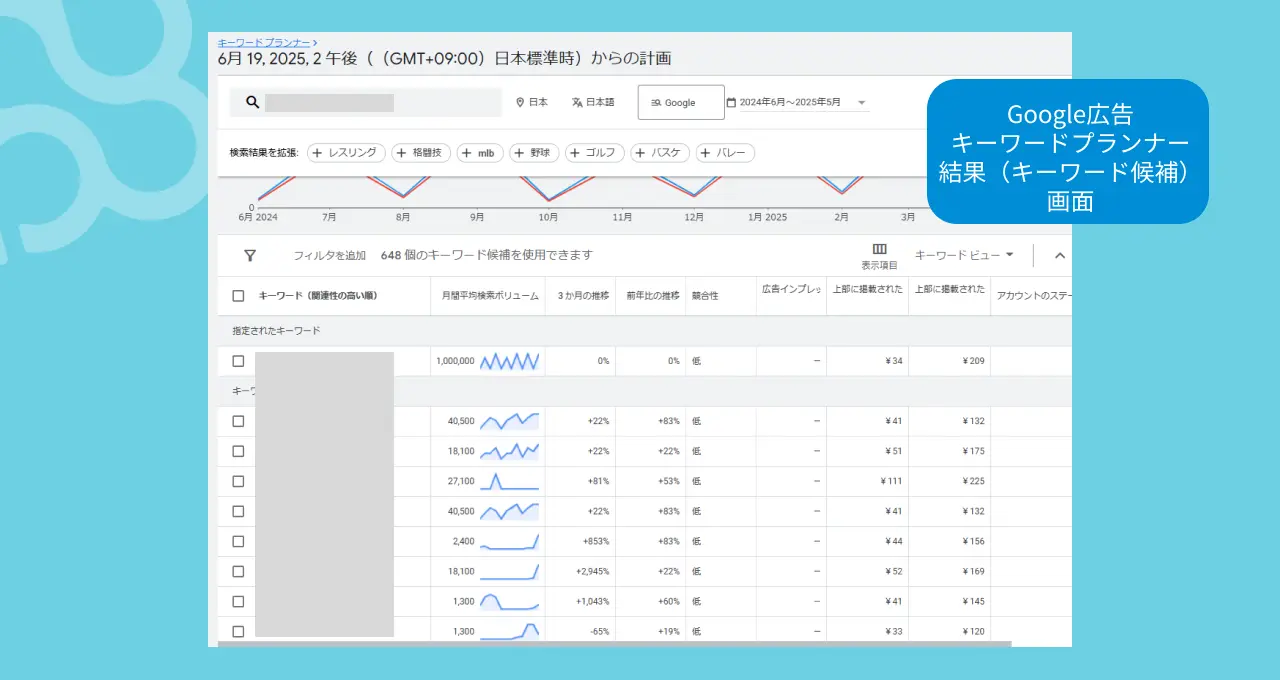1280x680 pixels.
Task: Open the キーワード ビュー dropdown
Action: coord(964,255)
